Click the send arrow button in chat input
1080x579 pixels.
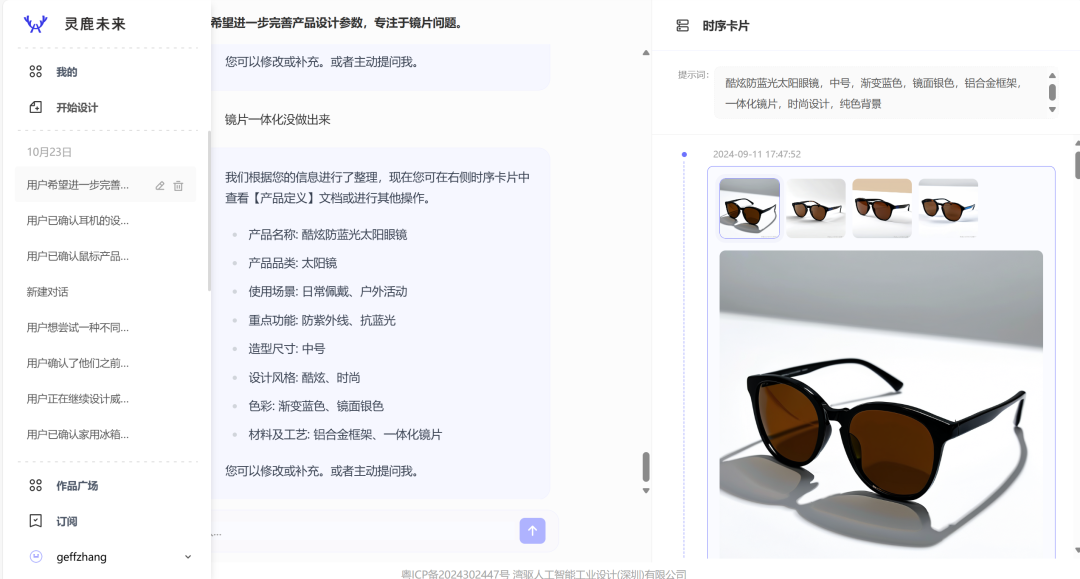pos(533,530)
